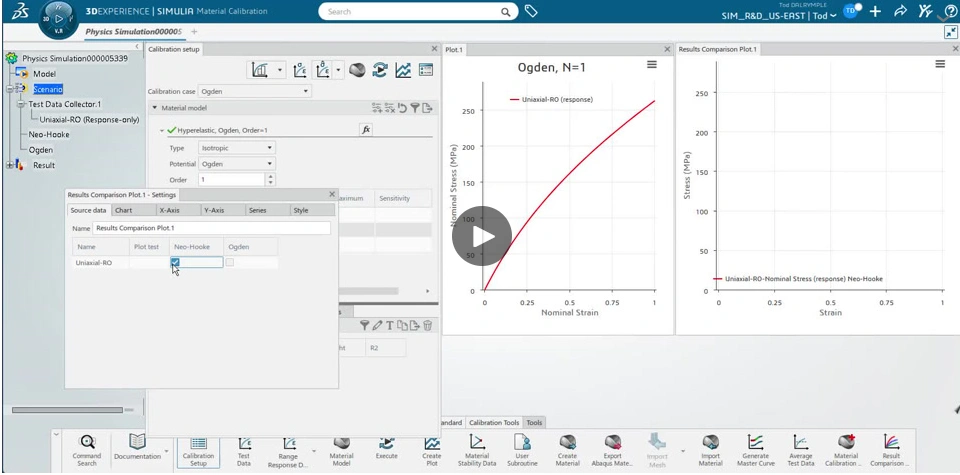Select Neo-Hooke in the tree
960x475 pixels.
click(49, 135)
